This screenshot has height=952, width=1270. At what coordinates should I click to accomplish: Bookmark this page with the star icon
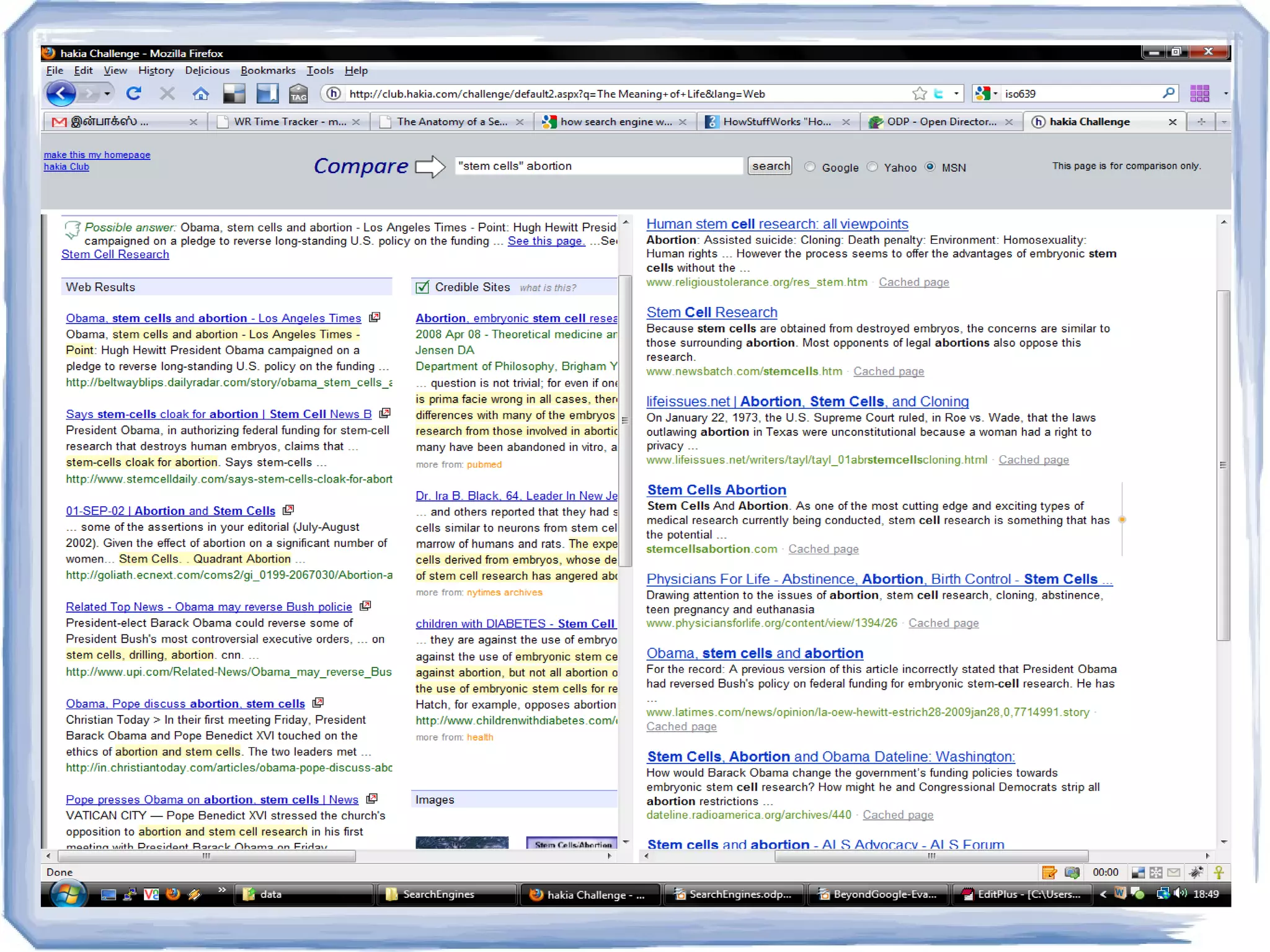point(919,94)
